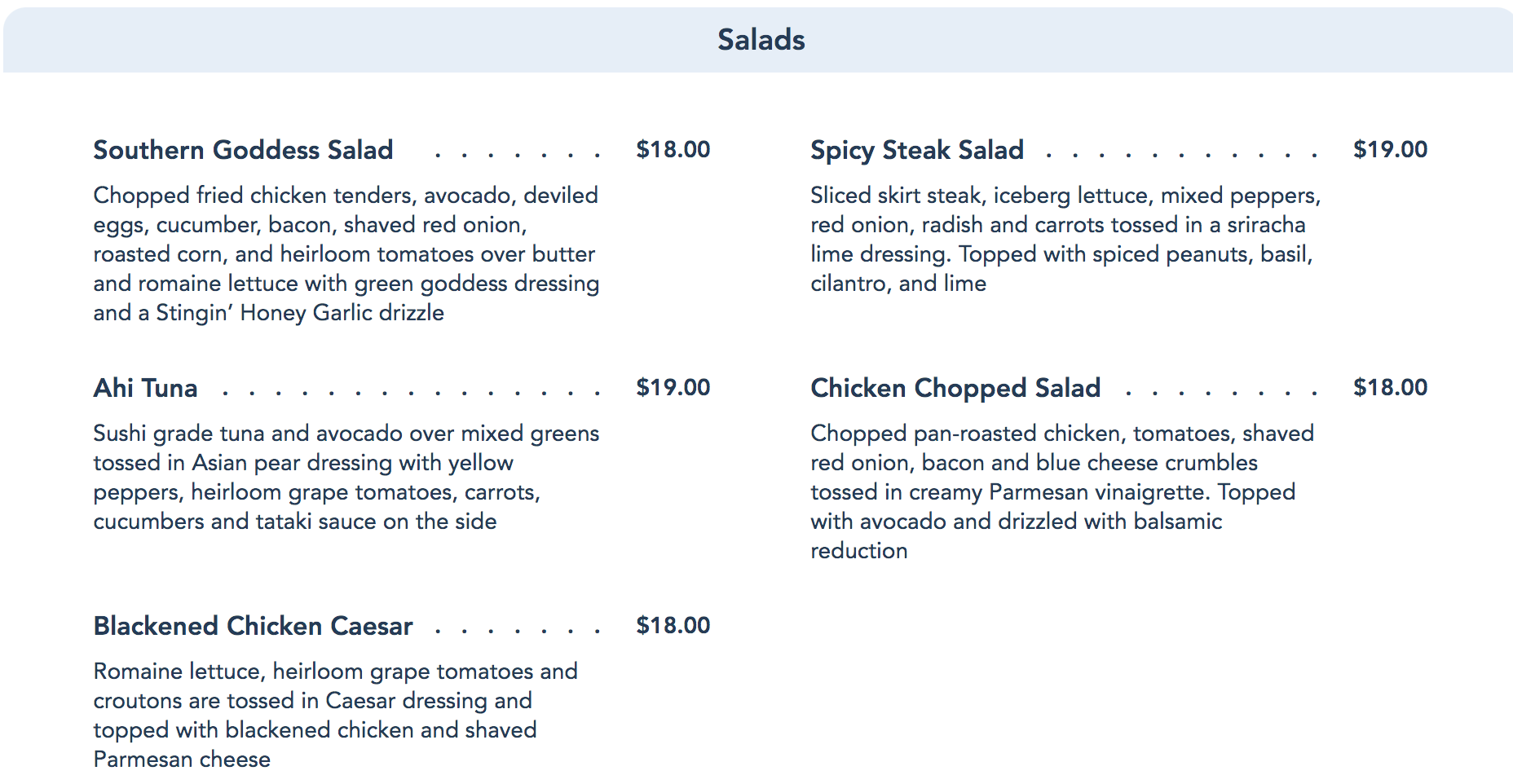1513x784 pixels.
Task: Click the Spicy Steak Salad description text
Action: point(1063,239)
